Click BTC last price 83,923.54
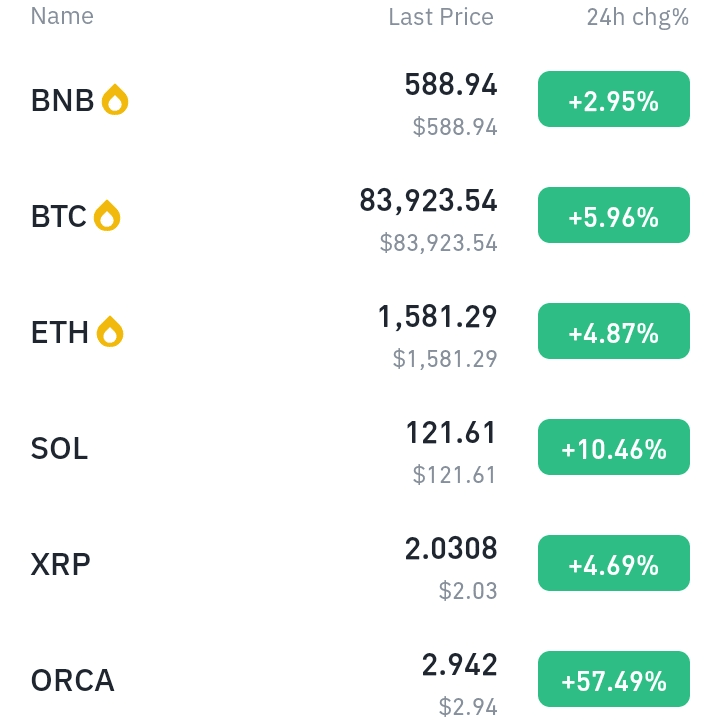The height and width of the screenshot is (720, 720). (428, 201)
